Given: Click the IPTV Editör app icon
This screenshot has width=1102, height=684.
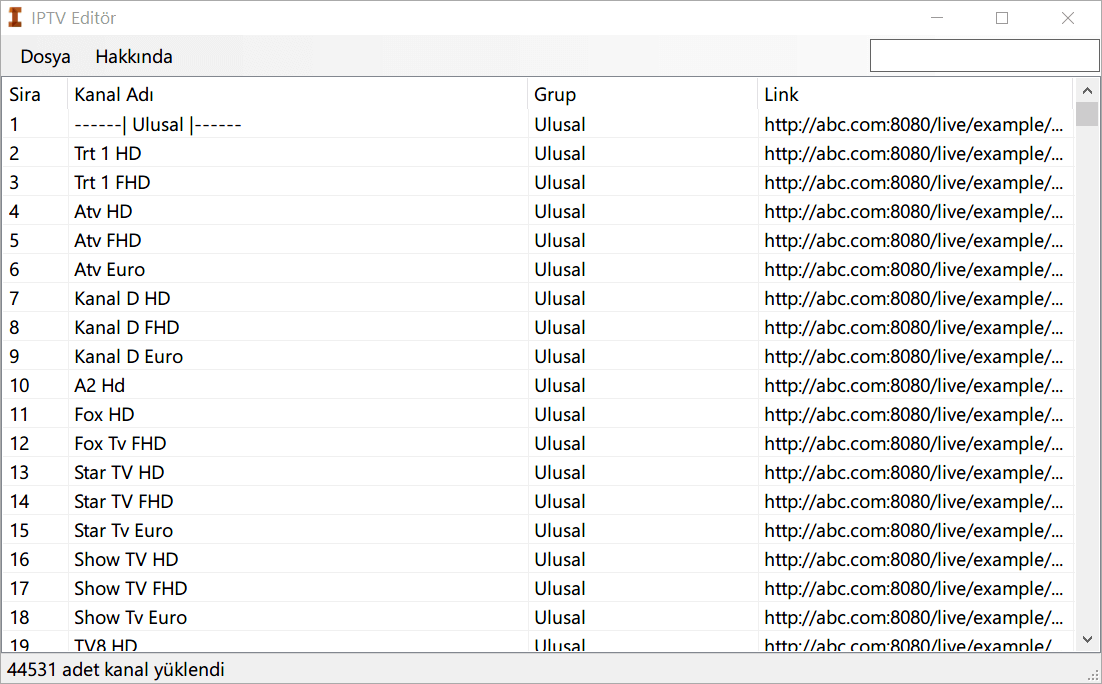Looking at the screenshot, I should coord(15,18).
